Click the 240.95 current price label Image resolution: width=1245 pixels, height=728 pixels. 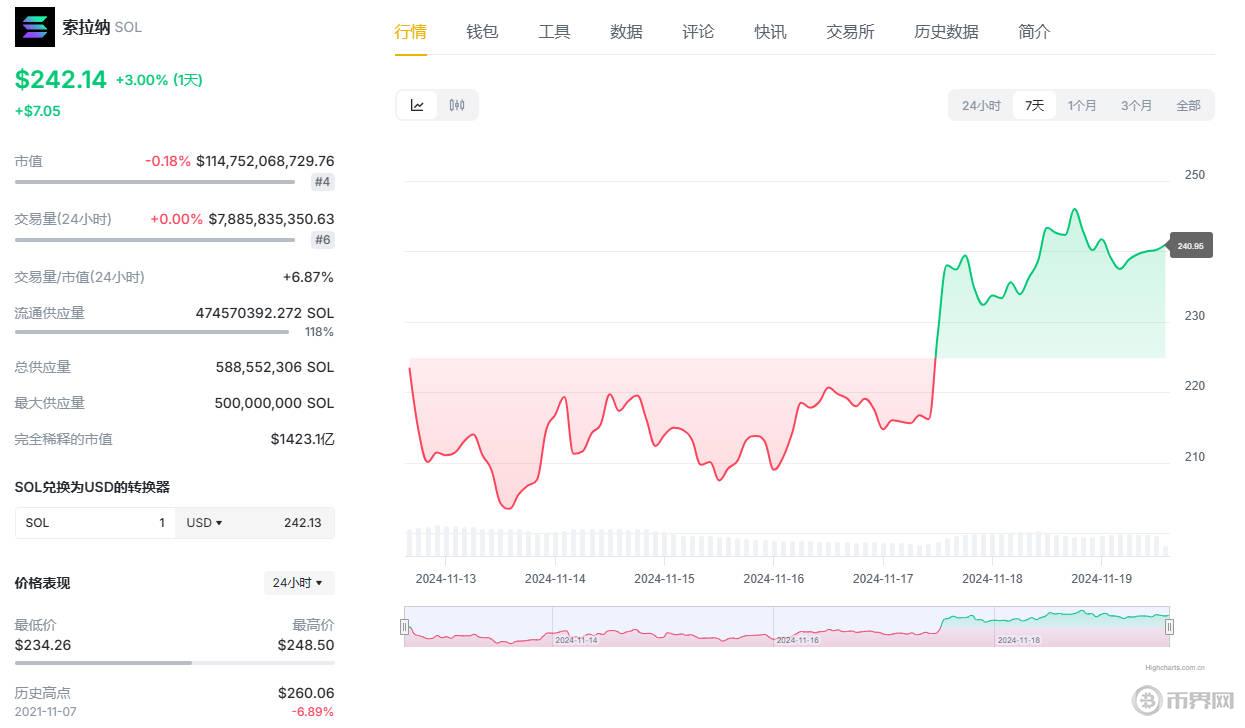tap(1190, 246)
